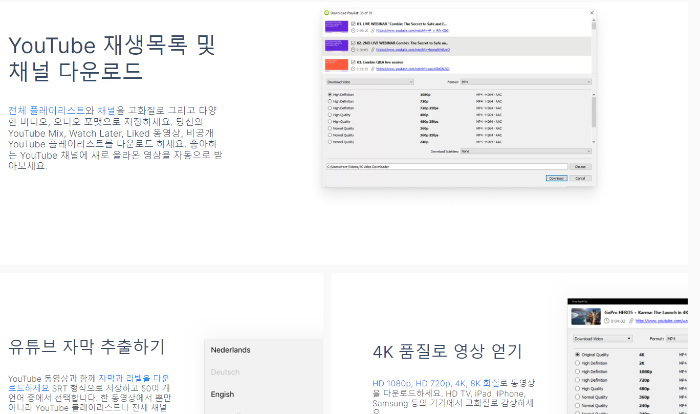Click the download folder path input field

(x=447, y=167)
